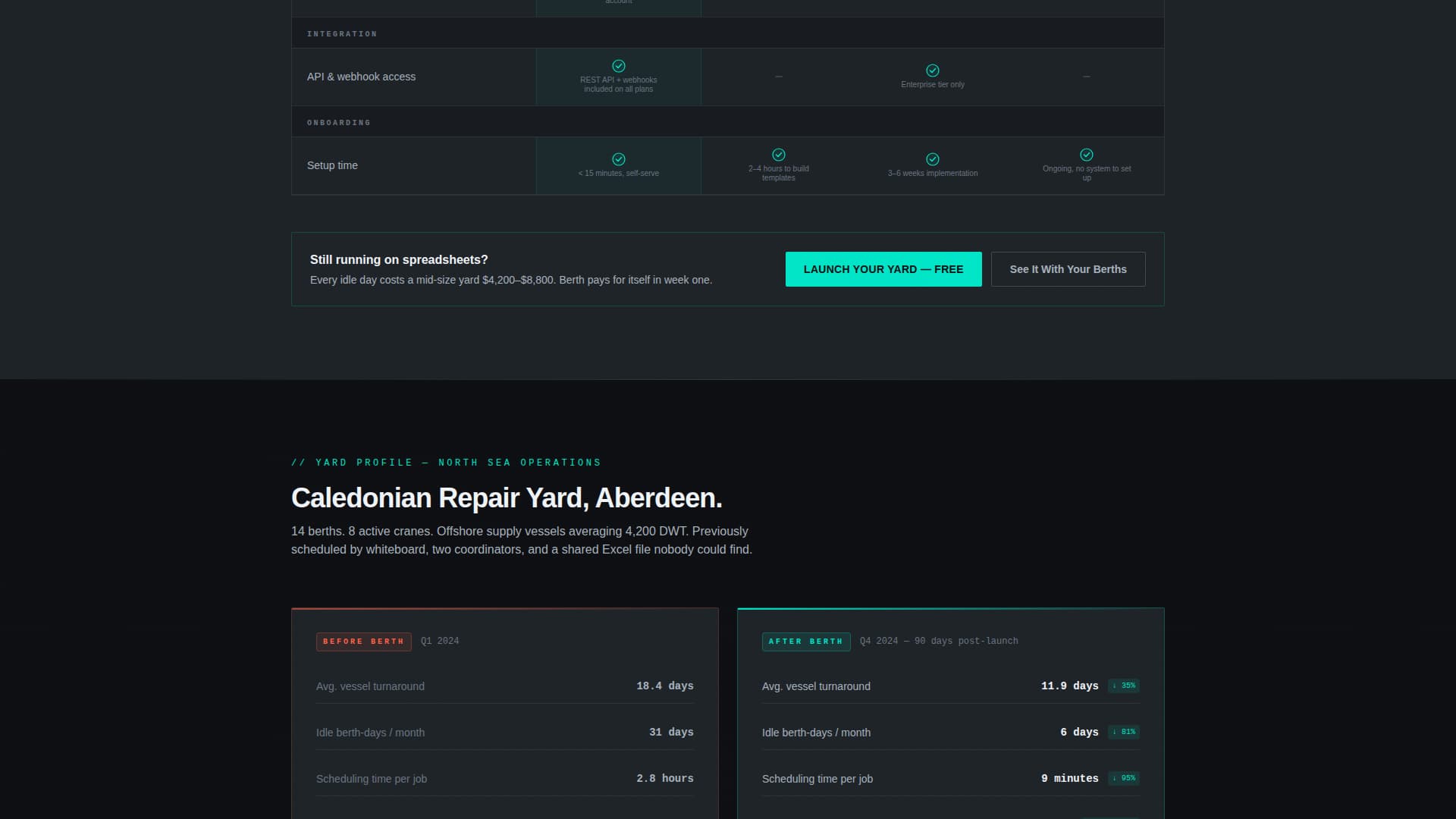Click 'YARD PROFILE — NORTH SEA OPERATIONS' label

tap(446, 463)
